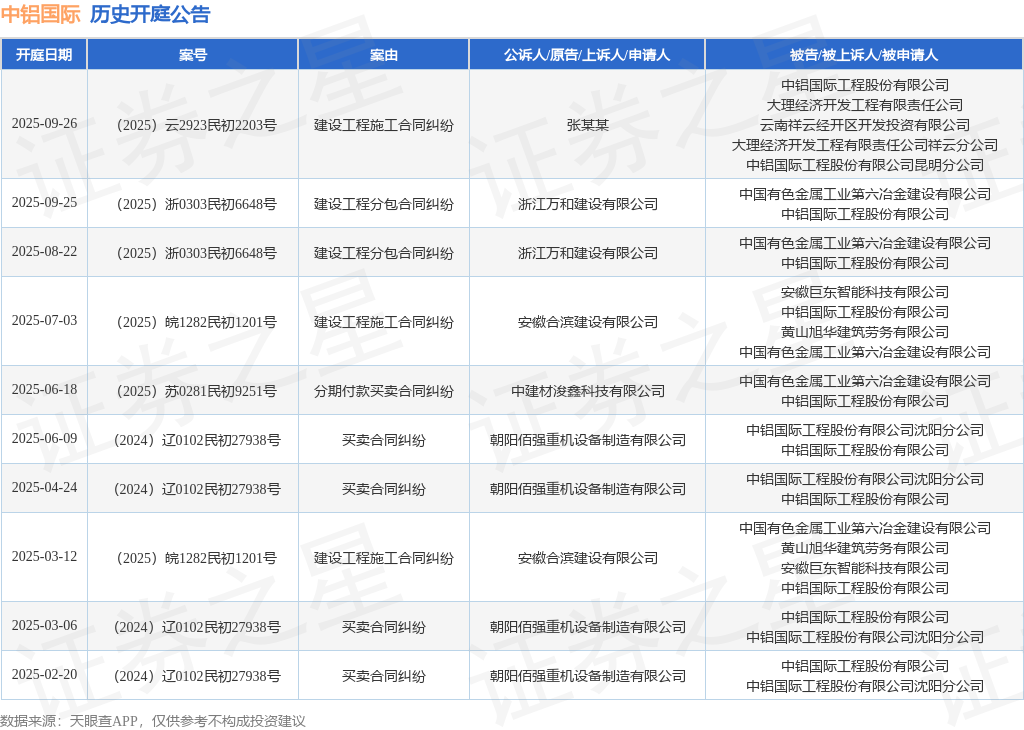The image size is (1024, 730).
Task: Click 中铝国际工程股份有限公司沈阳分公司 in the 2025-06-09 row
Action: click(865, 430)
